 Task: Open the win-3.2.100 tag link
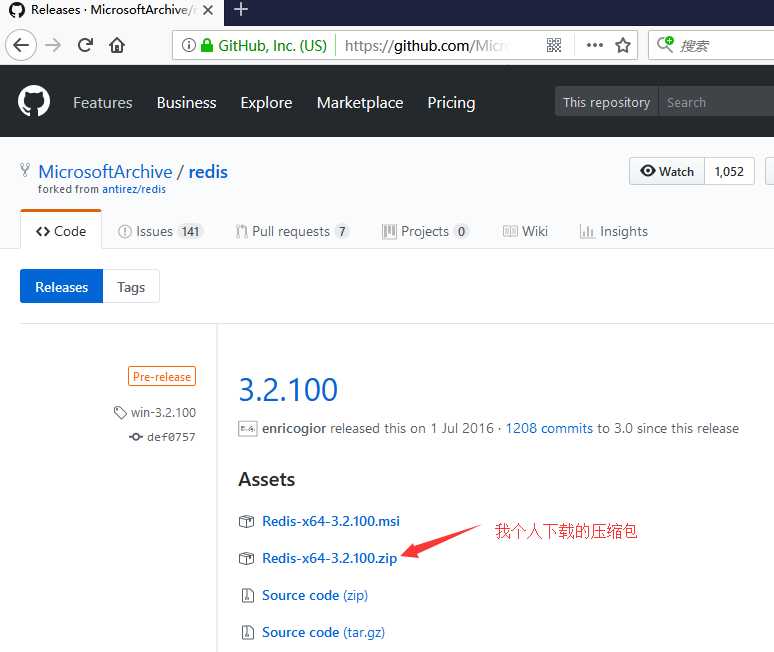point(163,413)
